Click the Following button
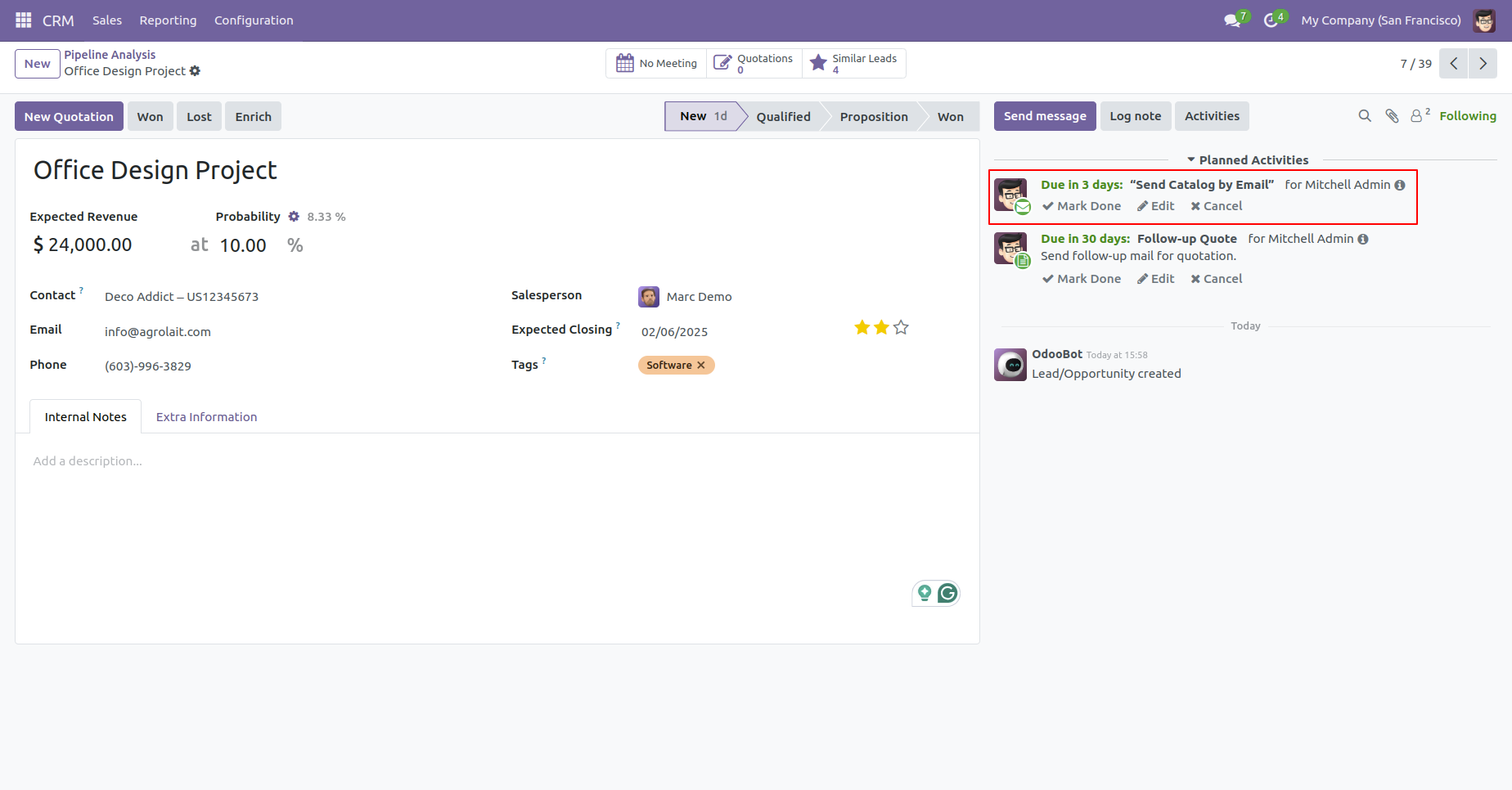Image resolution: width=1512 pixels, height=790 pixels. [x=1468, y=116]
